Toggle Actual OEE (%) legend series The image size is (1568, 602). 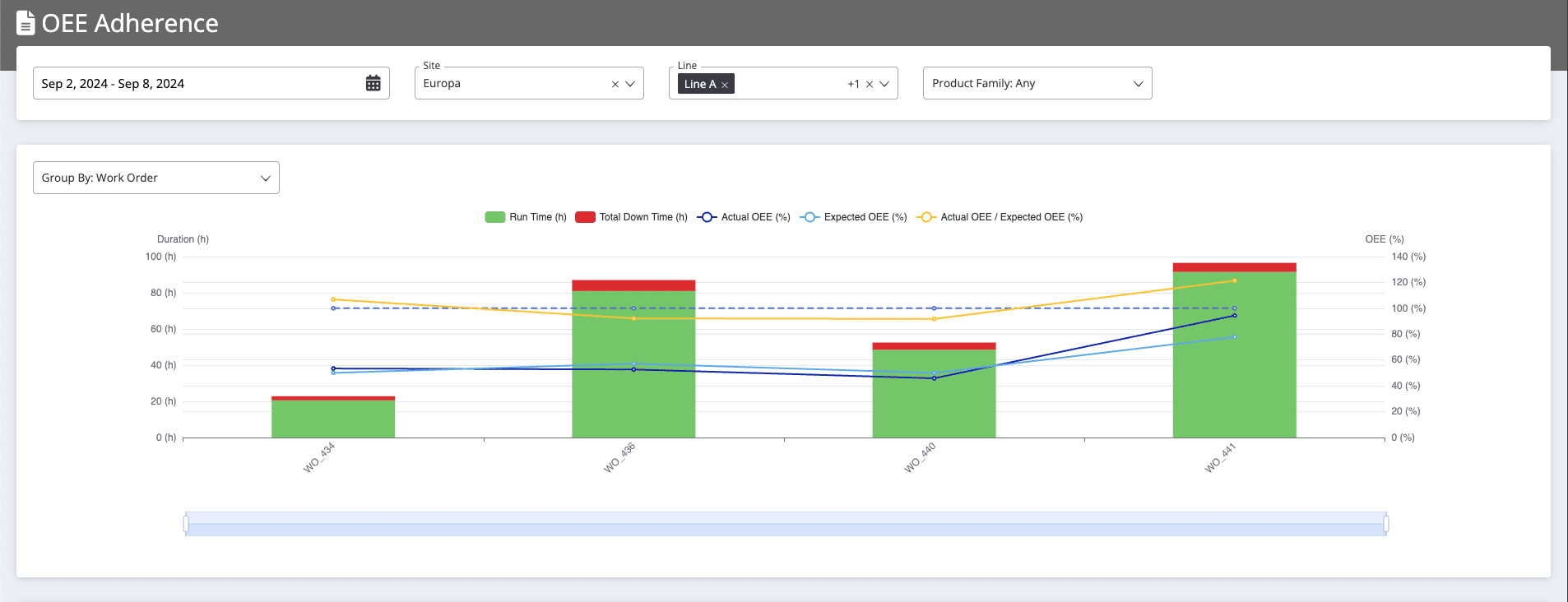[744, 217]
